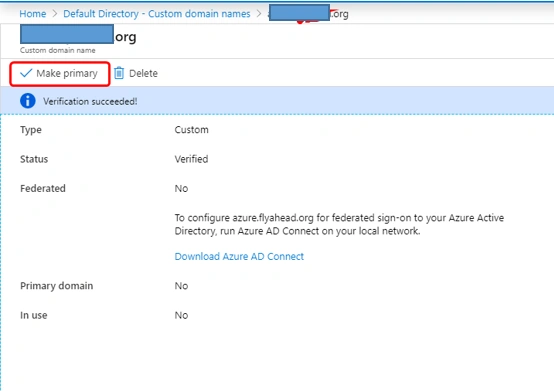Click the 'Verified' status value

tap(191, 159)
